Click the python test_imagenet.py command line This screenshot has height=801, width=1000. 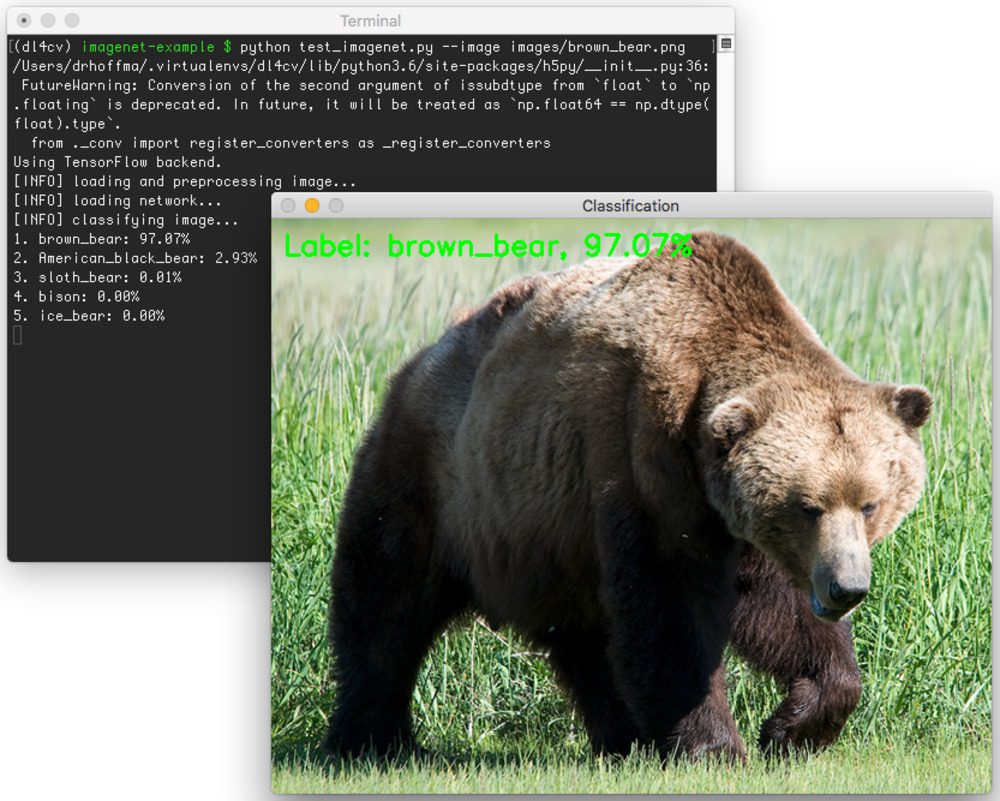click(x=462, y=47)
